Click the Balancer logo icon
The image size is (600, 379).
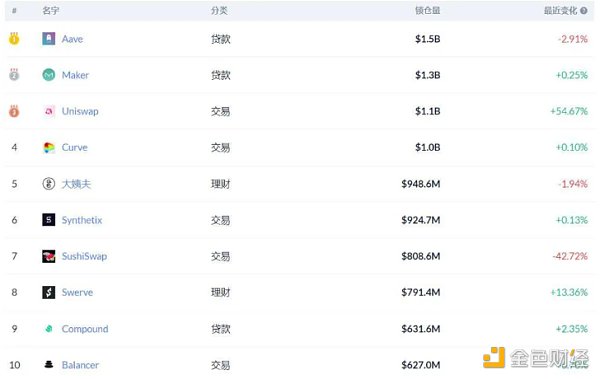[49, 364]
